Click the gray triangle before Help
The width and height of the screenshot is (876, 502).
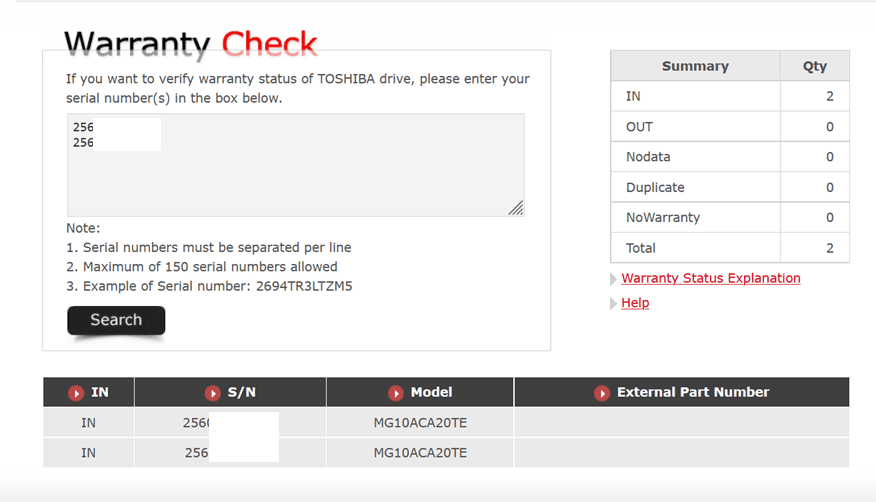coord(614,304)
